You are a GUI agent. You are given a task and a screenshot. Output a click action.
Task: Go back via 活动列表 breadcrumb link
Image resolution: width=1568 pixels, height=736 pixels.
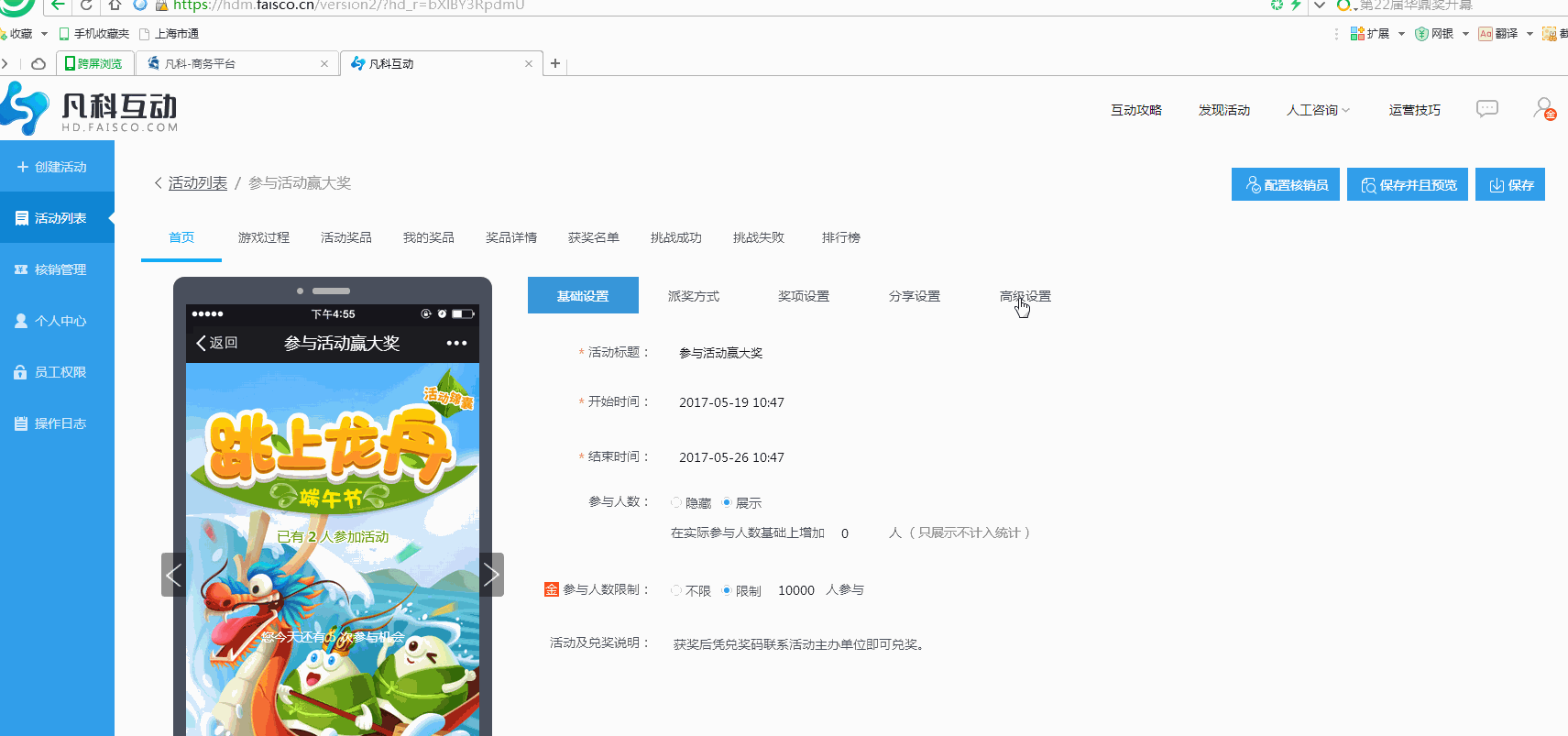198,182
